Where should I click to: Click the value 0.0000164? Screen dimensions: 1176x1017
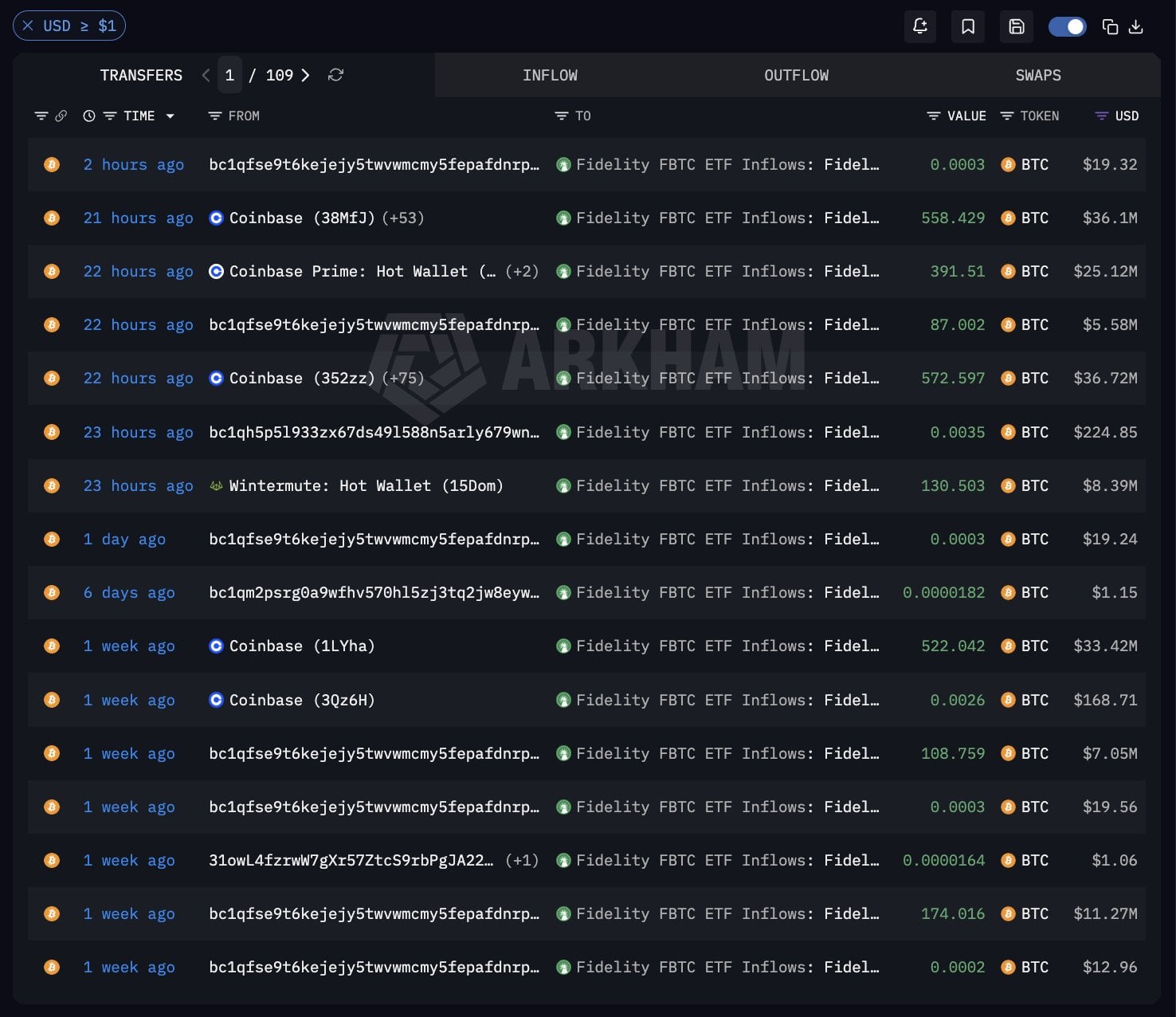[x=943, y=860]
